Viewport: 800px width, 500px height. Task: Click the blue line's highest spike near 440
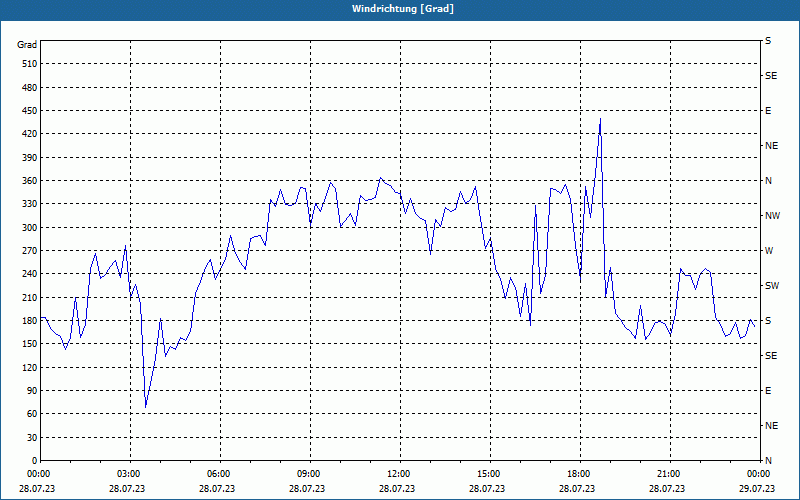(x=601, y=119)
